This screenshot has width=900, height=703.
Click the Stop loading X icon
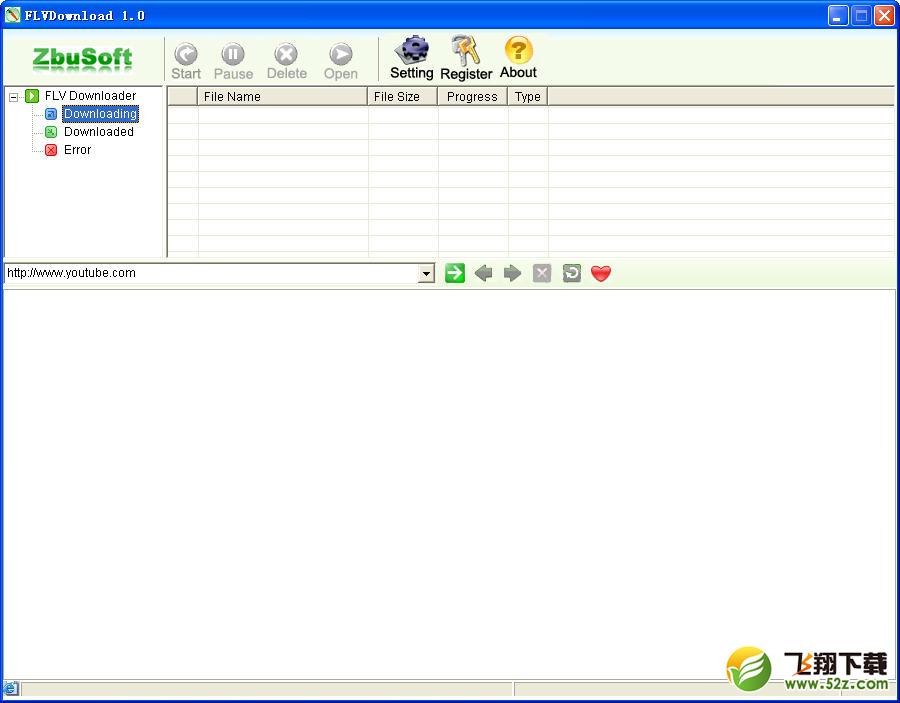[x=542, y=273]
